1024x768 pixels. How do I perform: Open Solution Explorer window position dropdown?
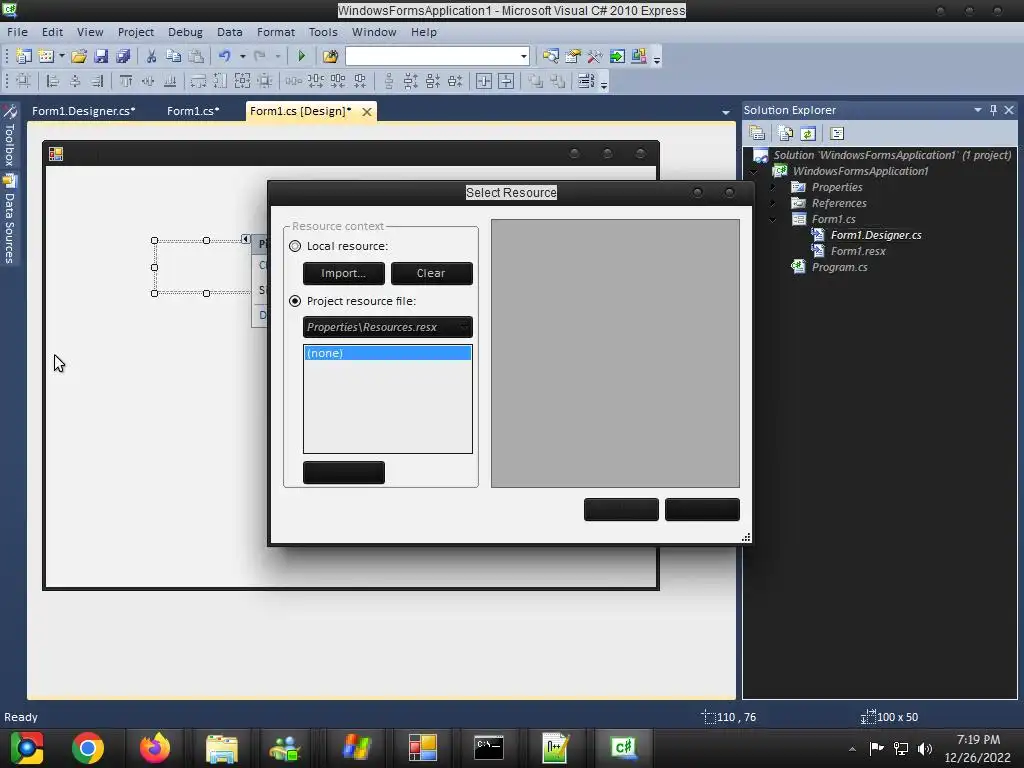click(978, 110)
